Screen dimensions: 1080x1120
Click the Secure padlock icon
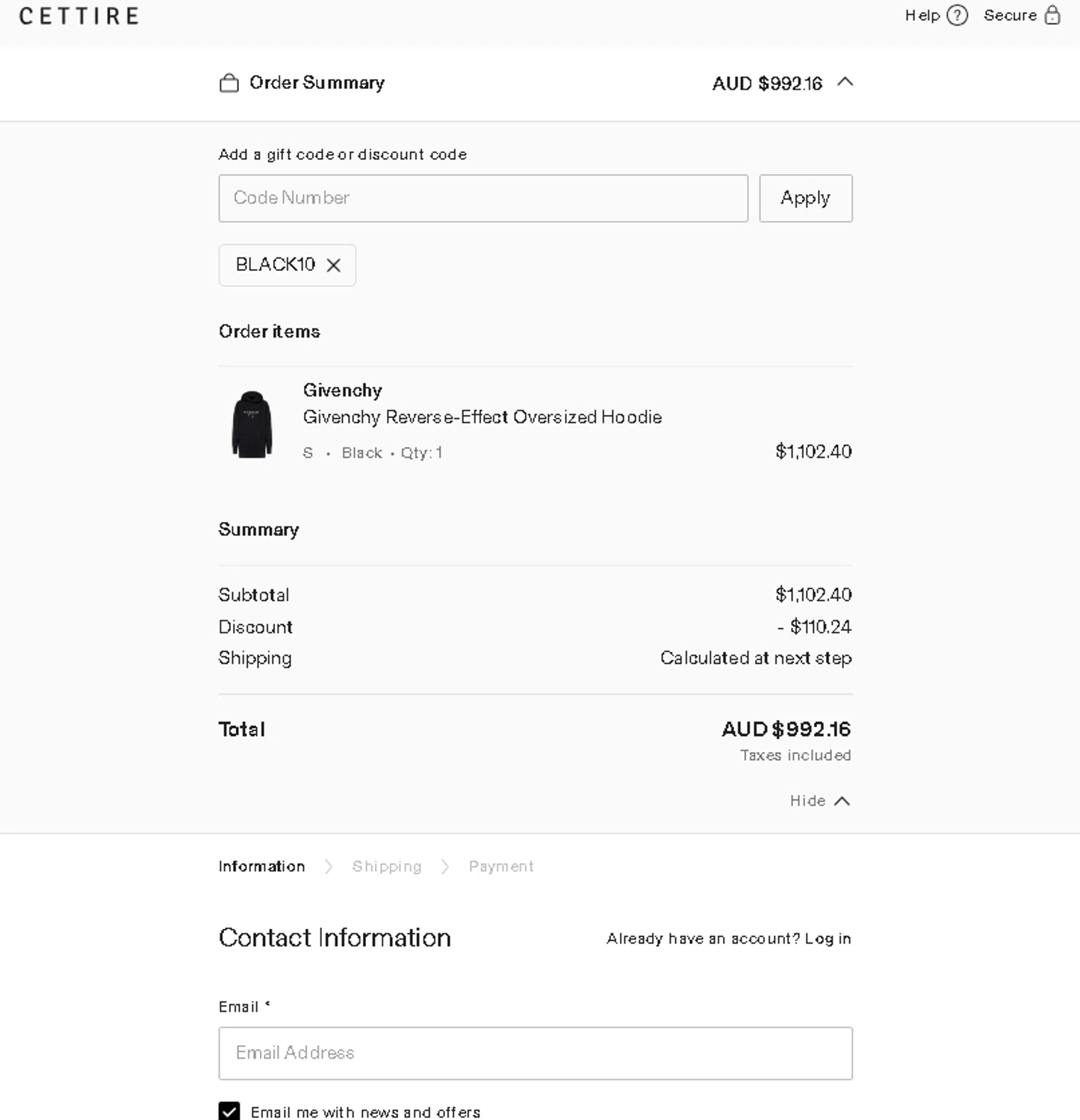pos(1052,16)
